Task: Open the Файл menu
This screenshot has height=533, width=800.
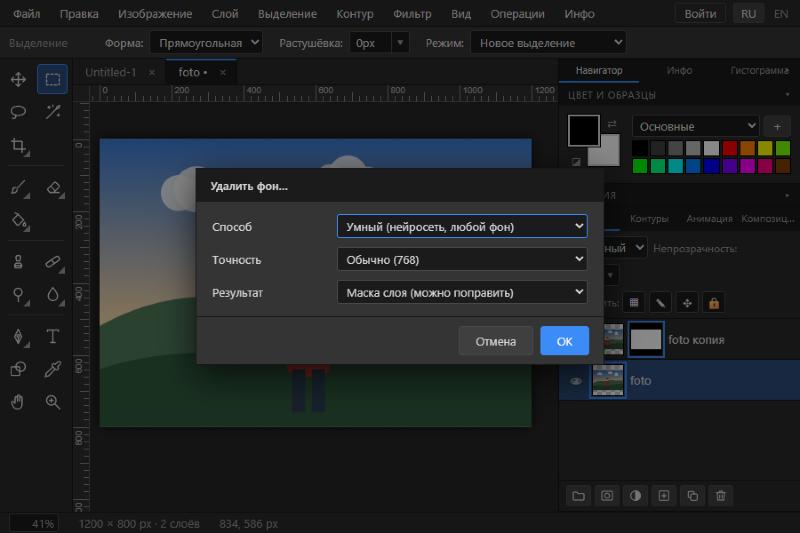Action: point(27,14)
